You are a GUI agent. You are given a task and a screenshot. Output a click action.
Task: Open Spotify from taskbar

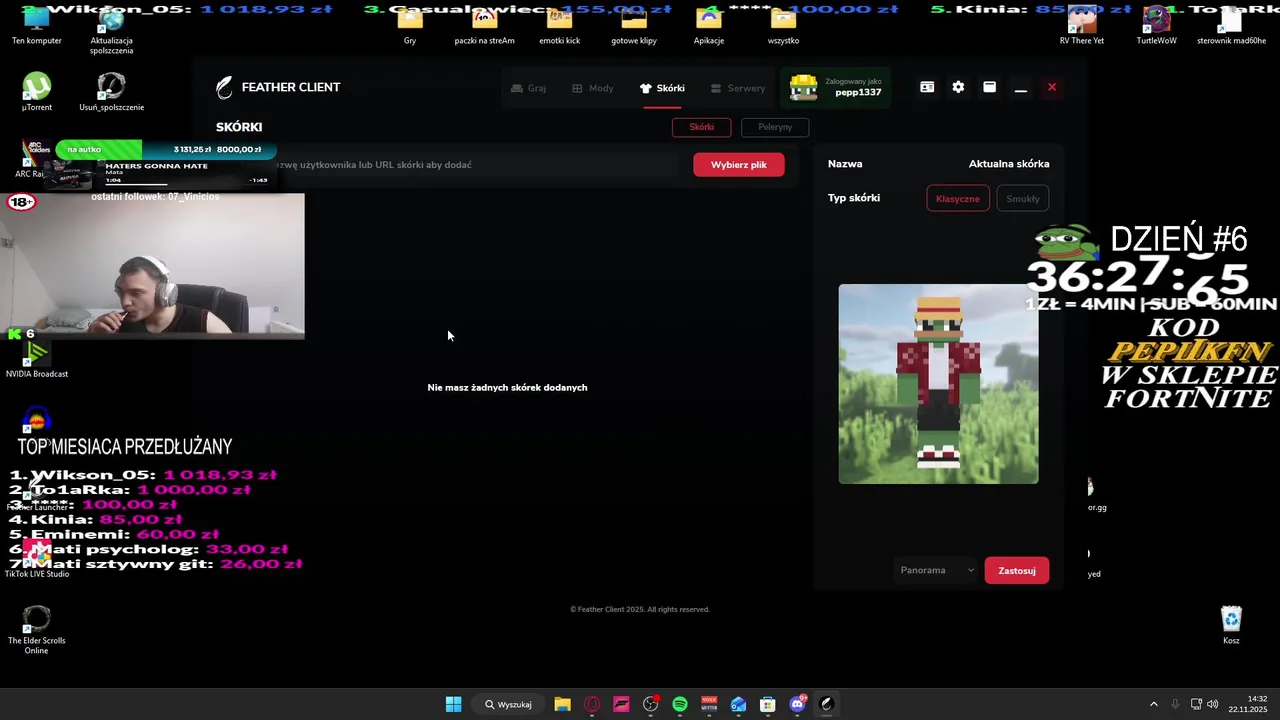tap(680, 704)
